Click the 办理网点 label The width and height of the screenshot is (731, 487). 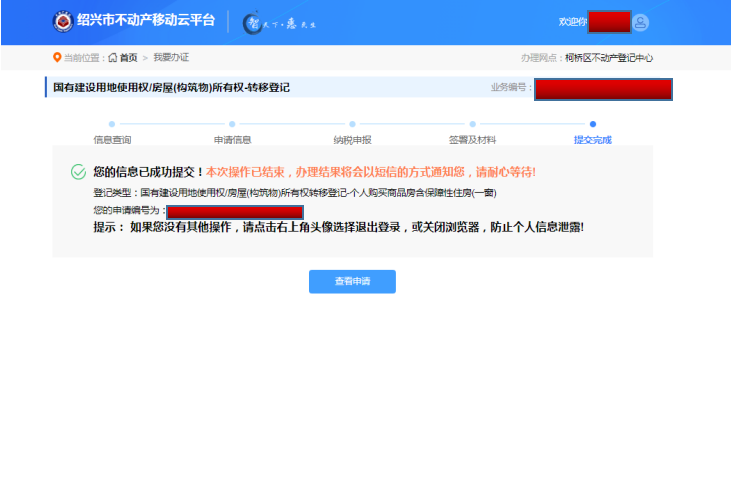(x=541, y=58)
